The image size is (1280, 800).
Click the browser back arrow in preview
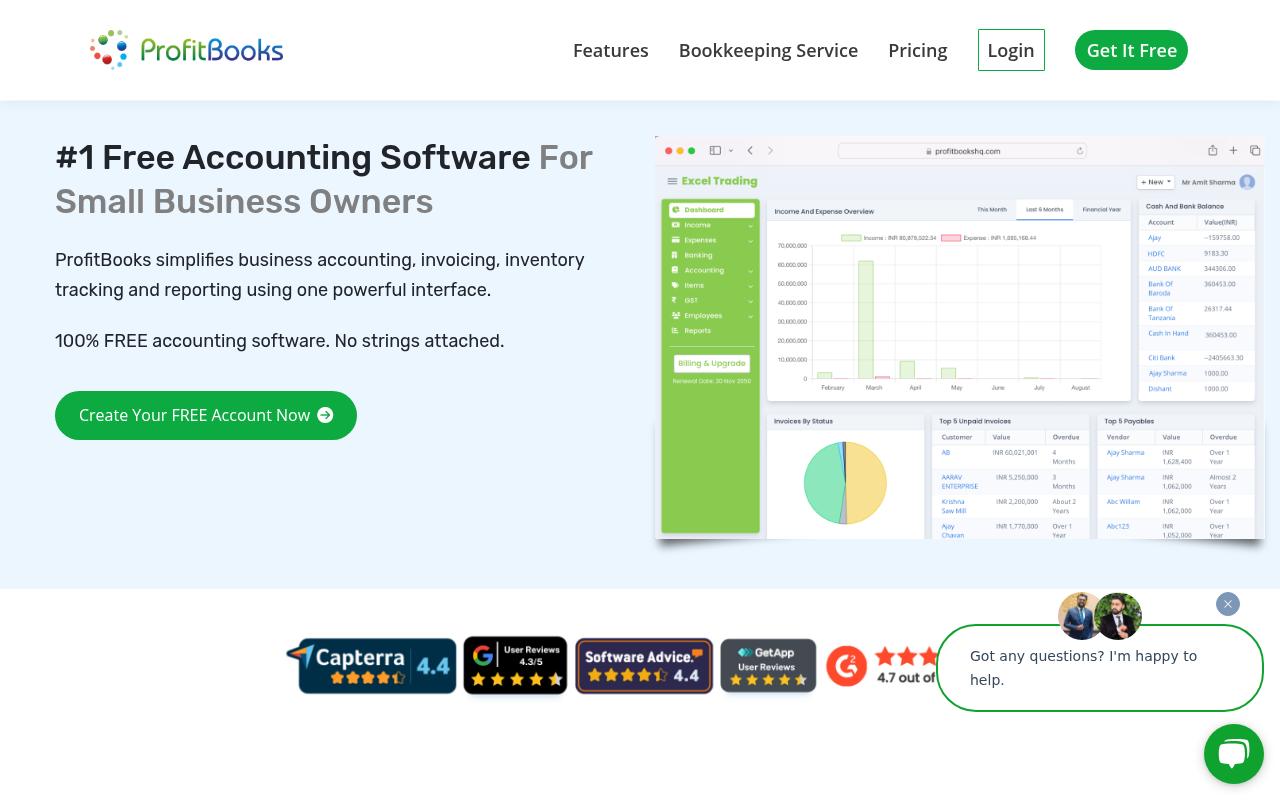tap(750, 150)
